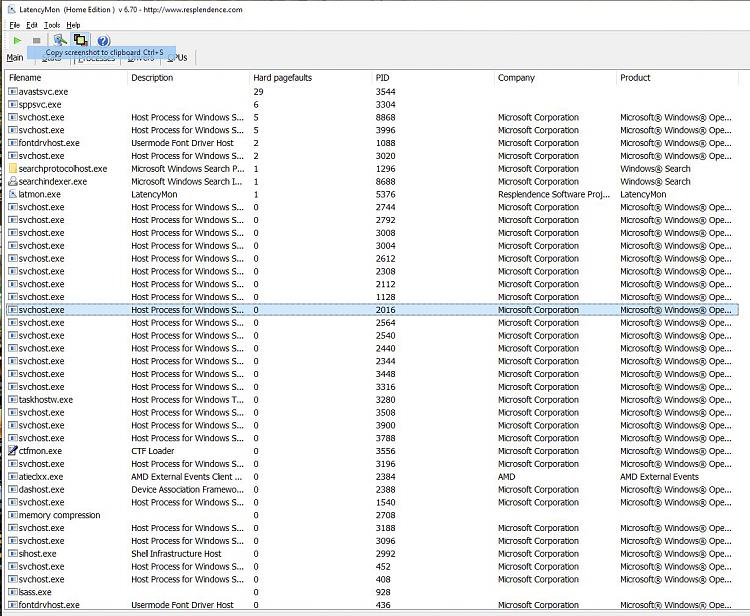Select the searchindexer.exe filename
The height and width of the screenshot is (616, 750).
coord(53,181)
